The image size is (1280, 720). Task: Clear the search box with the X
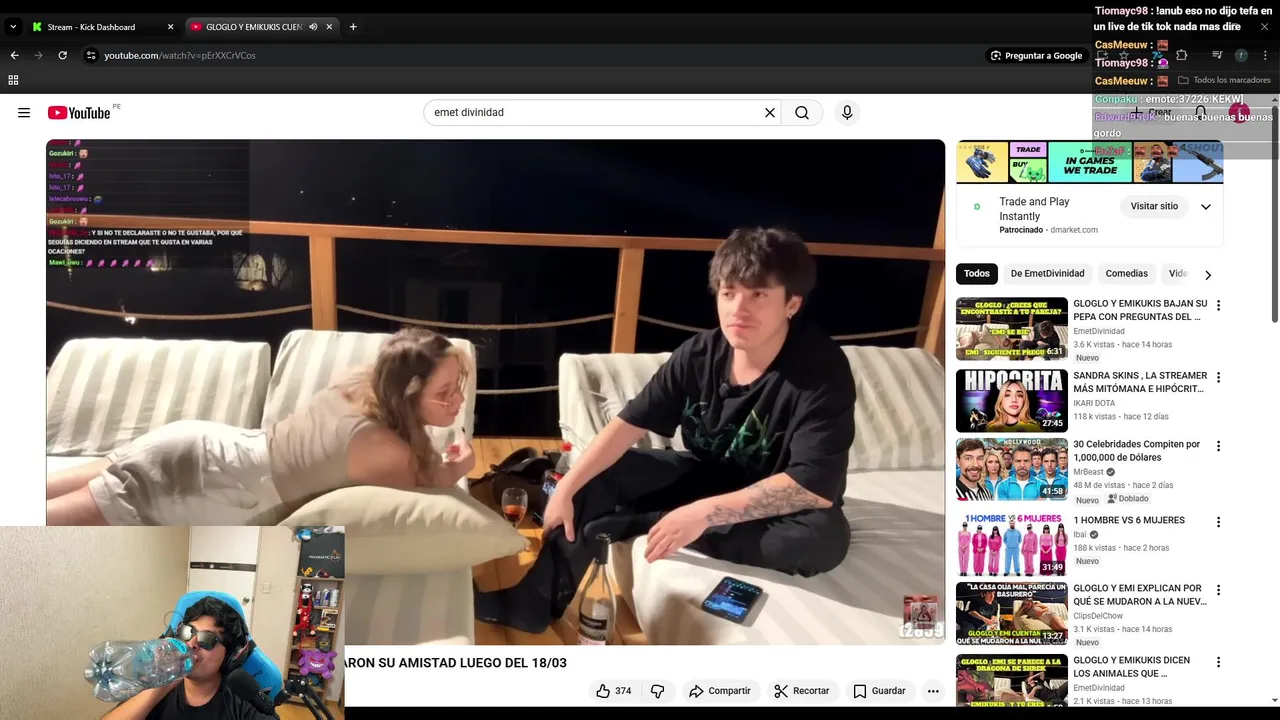coord(770,113)
